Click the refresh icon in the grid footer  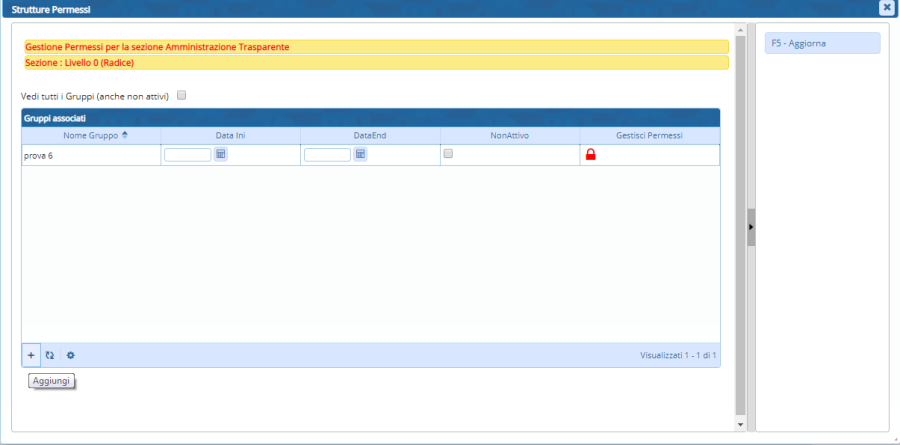[x=49, y=355]
